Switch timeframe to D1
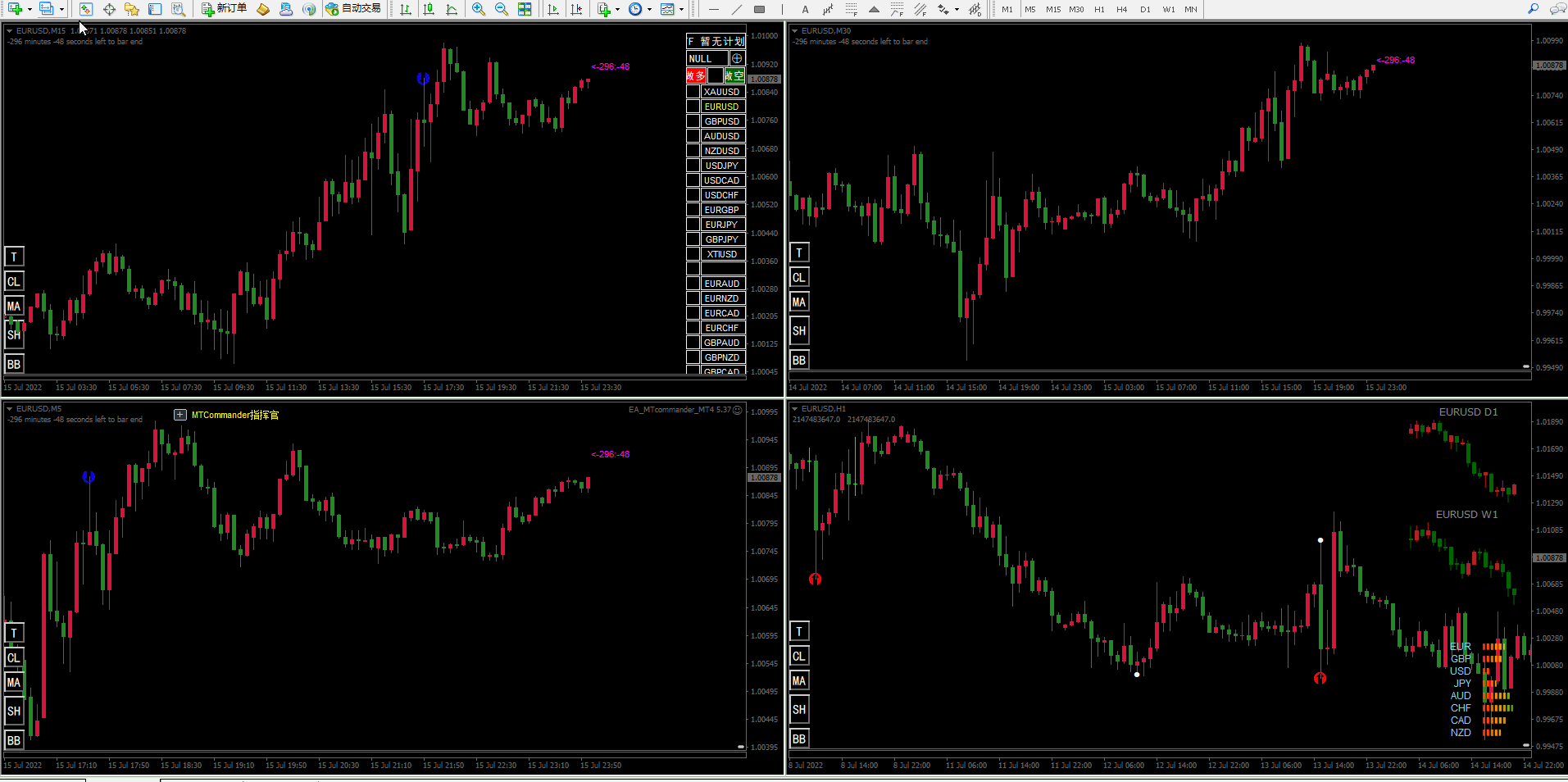Viewport: 1568px width, 782px height. coord(1145,9)
